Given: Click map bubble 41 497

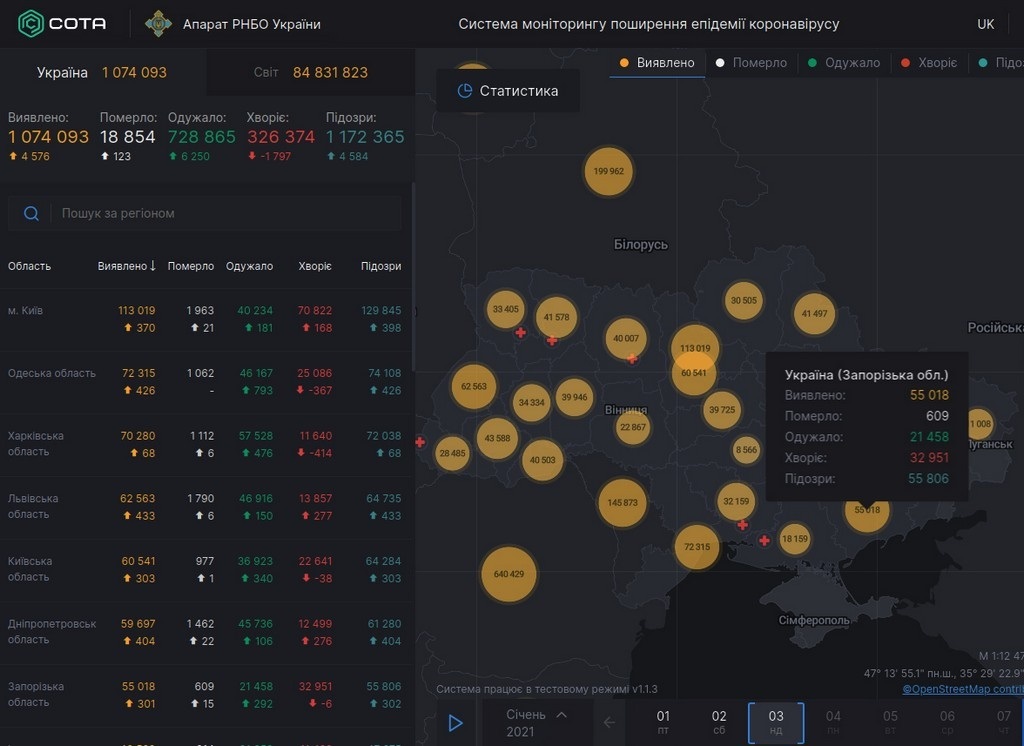Looking at the screenshot, I should (814, 314).
